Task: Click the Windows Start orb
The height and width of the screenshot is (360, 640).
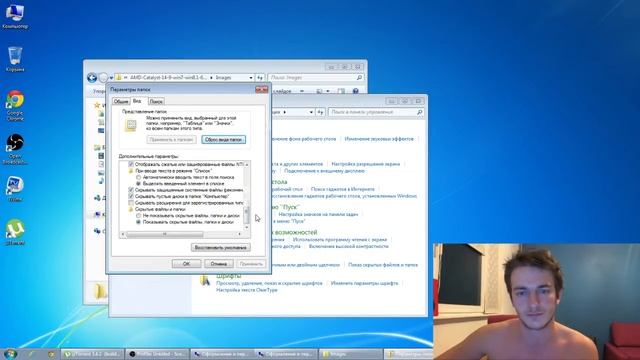Action: tap(10, 354)
